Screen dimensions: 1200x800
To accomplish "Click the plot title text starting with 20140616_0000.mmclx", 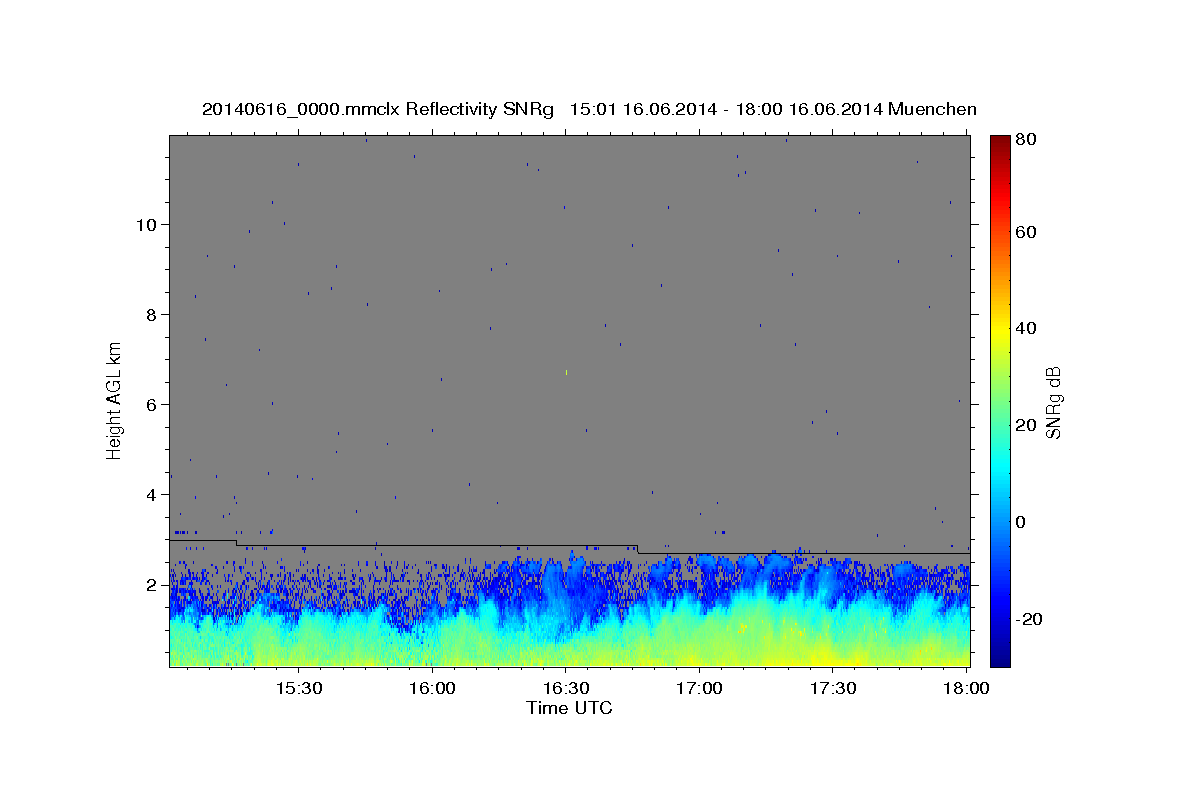I will [x=589, y=109].
